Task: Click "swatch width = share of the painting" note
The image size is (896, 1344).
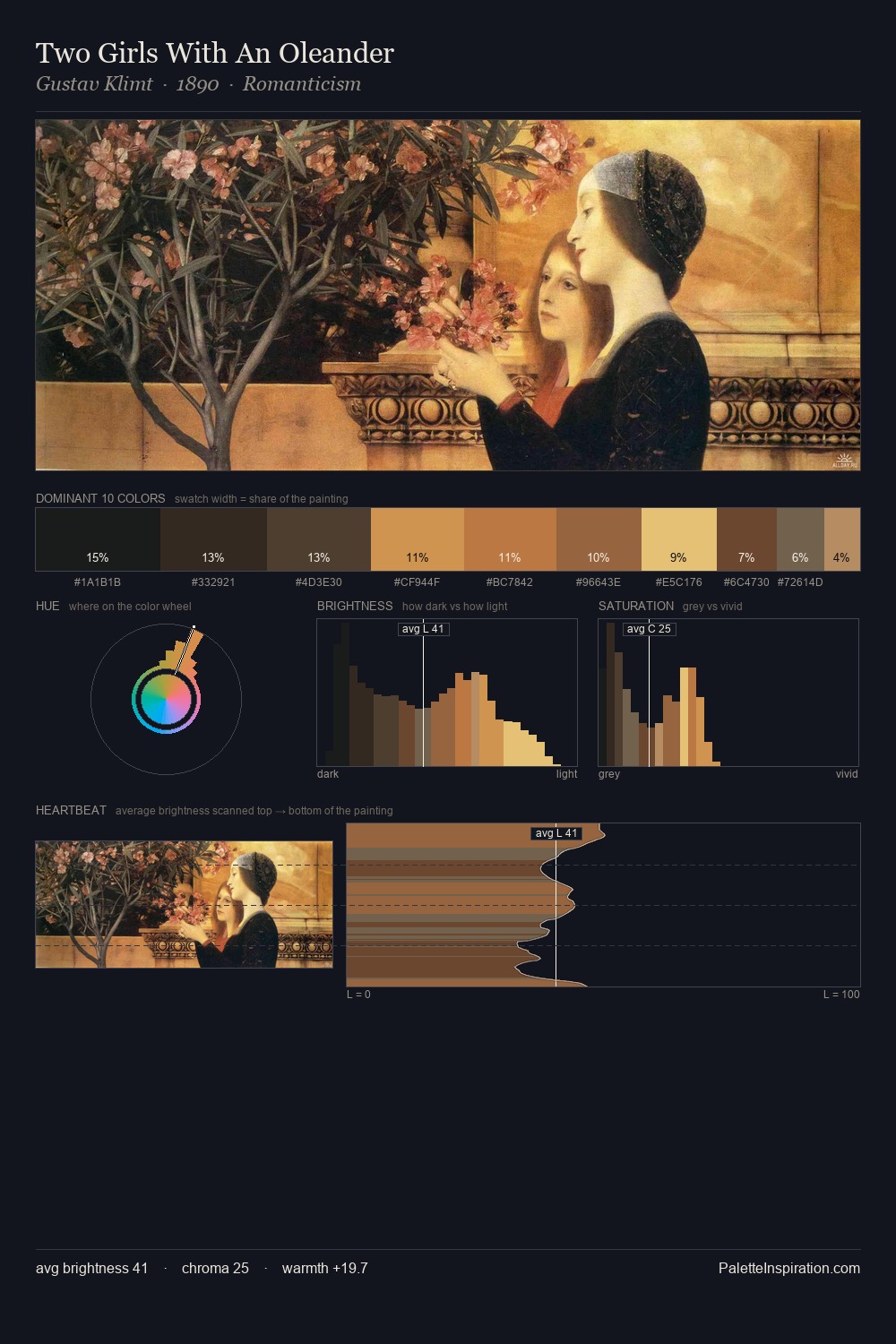Action: click(262, 499)
